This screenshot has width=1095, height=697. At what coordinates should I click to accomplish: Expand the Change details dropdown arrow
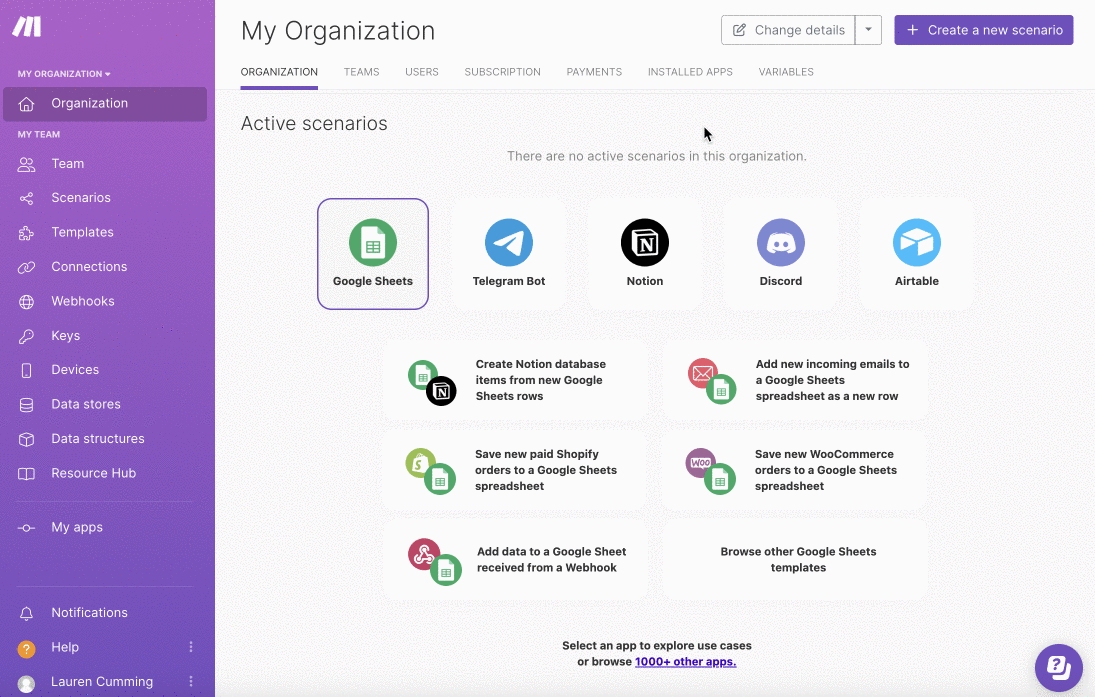[x=868, y=30]
